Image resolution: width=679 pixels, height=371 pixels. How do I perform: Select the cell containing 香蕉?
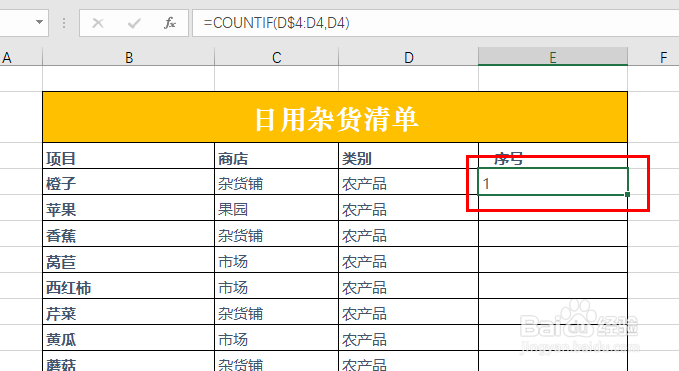(129, 234)
